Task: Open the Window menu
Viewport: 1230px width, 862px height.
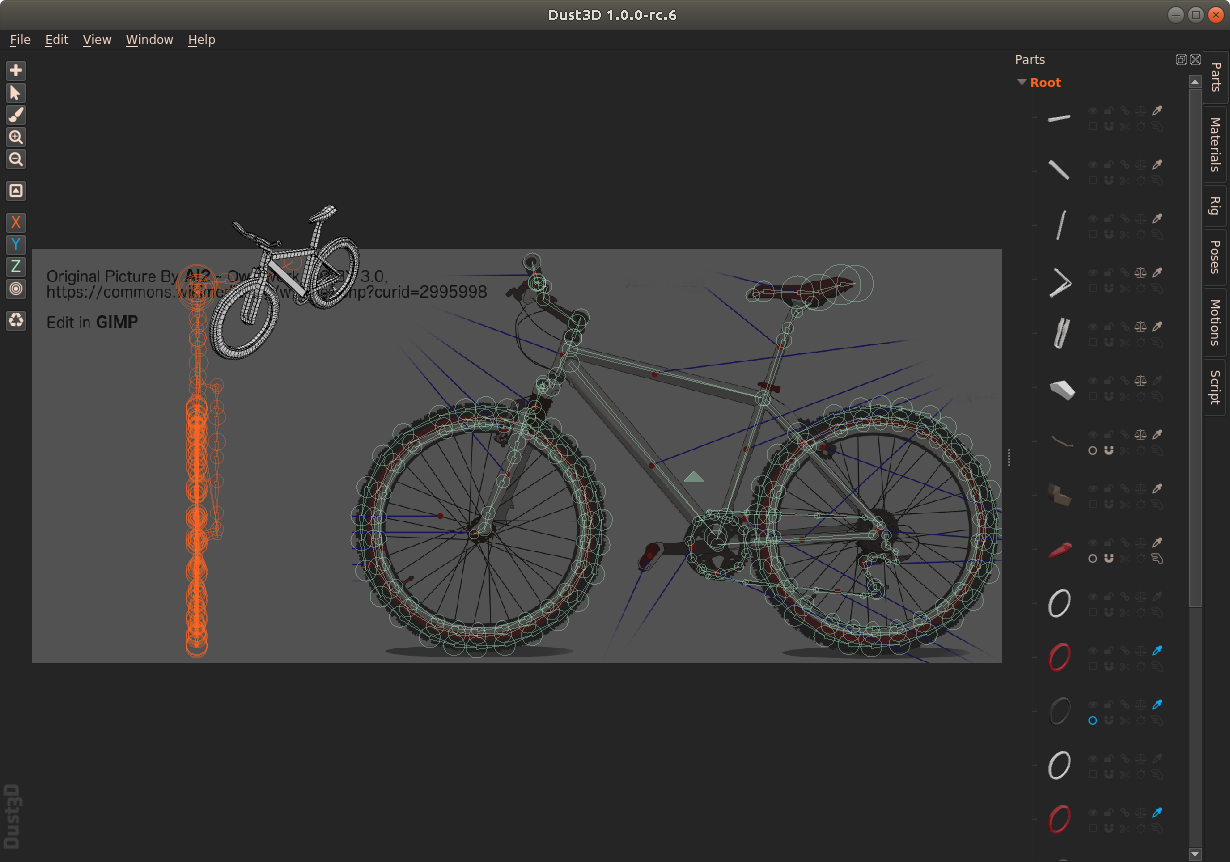Action: point(149,40)
